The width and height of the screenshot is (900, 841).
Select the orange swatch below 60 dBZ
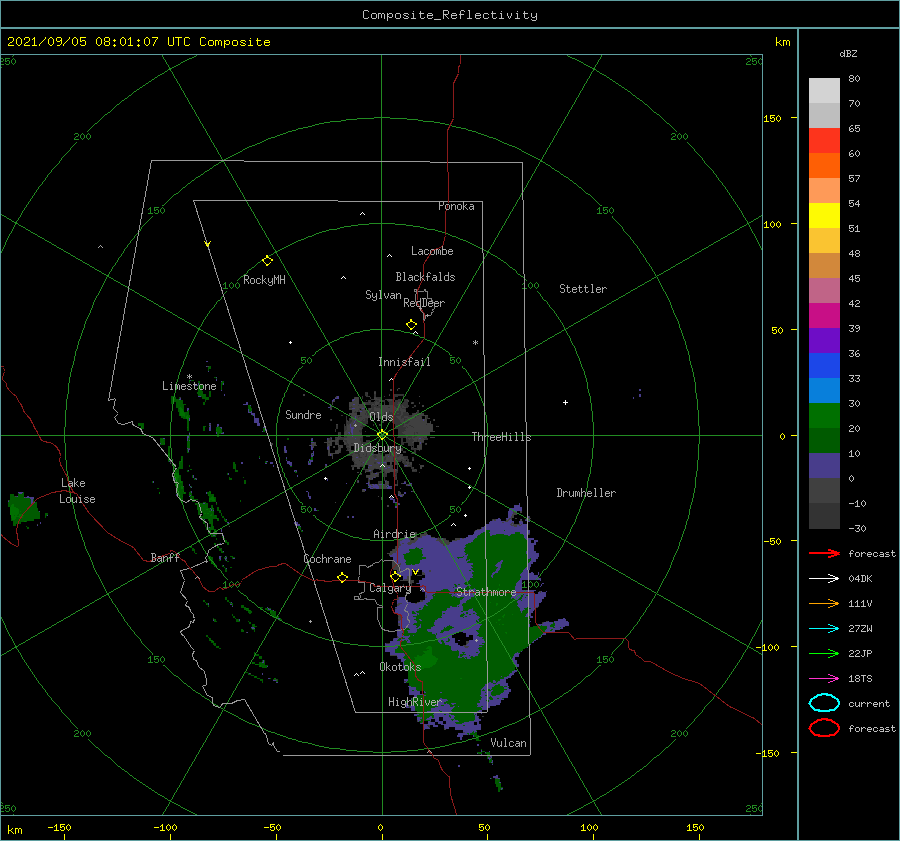pyautogui.click(x=824, y=165)
